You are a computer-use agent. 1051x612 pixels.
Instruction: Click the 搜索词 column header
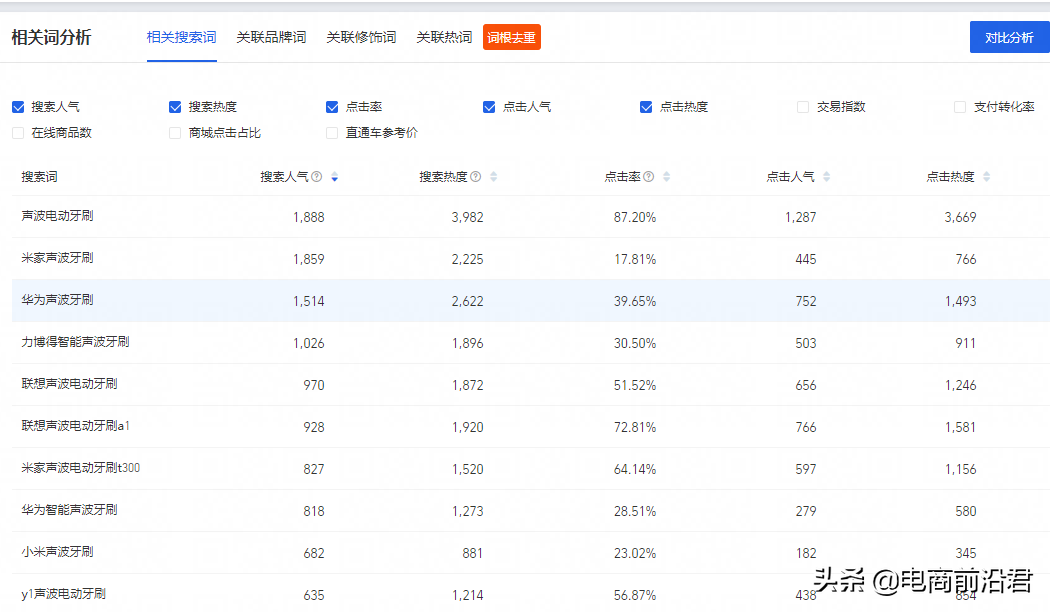40,177
